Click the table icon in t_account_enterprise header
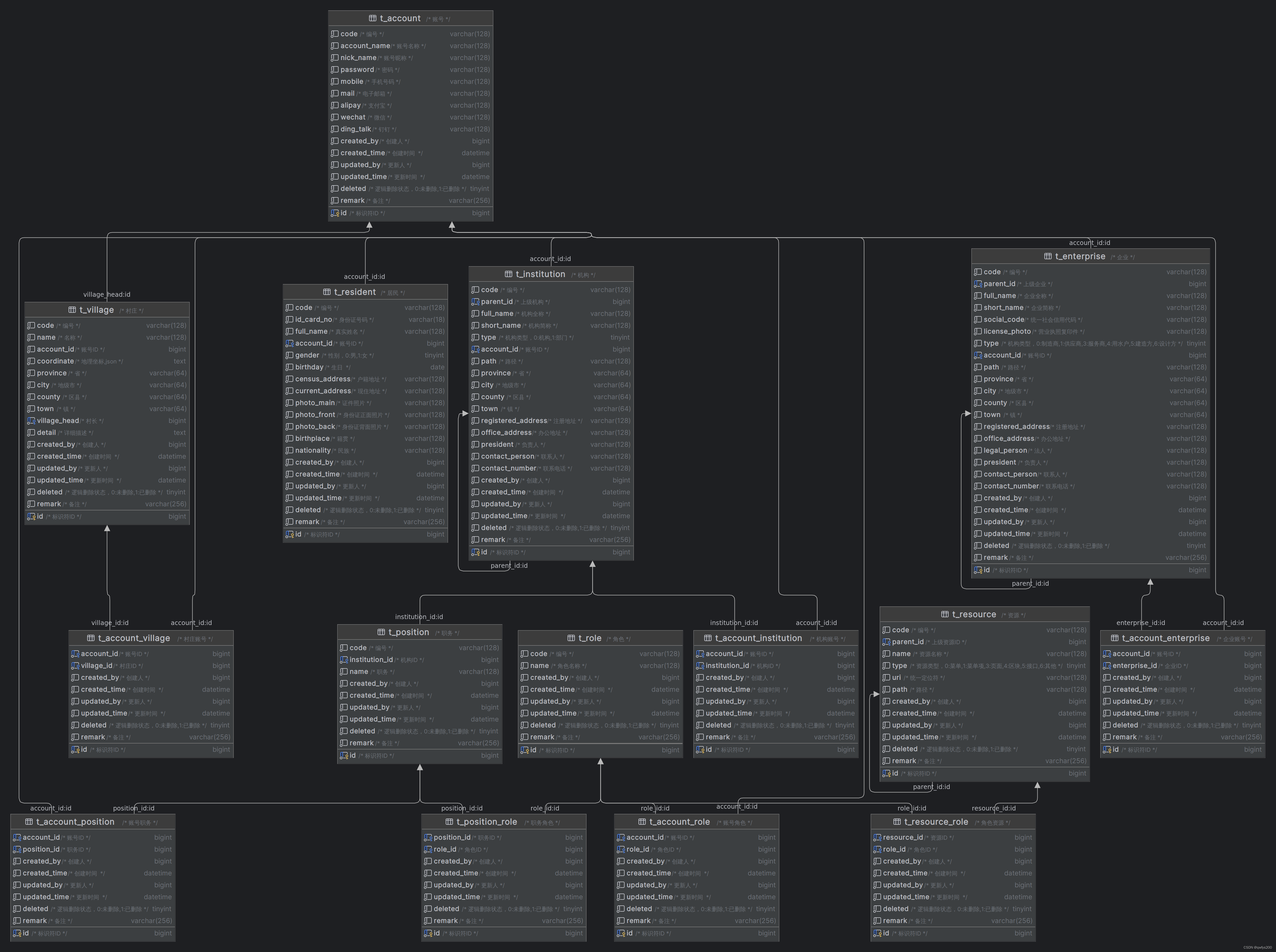 [x=1114, y=638]
